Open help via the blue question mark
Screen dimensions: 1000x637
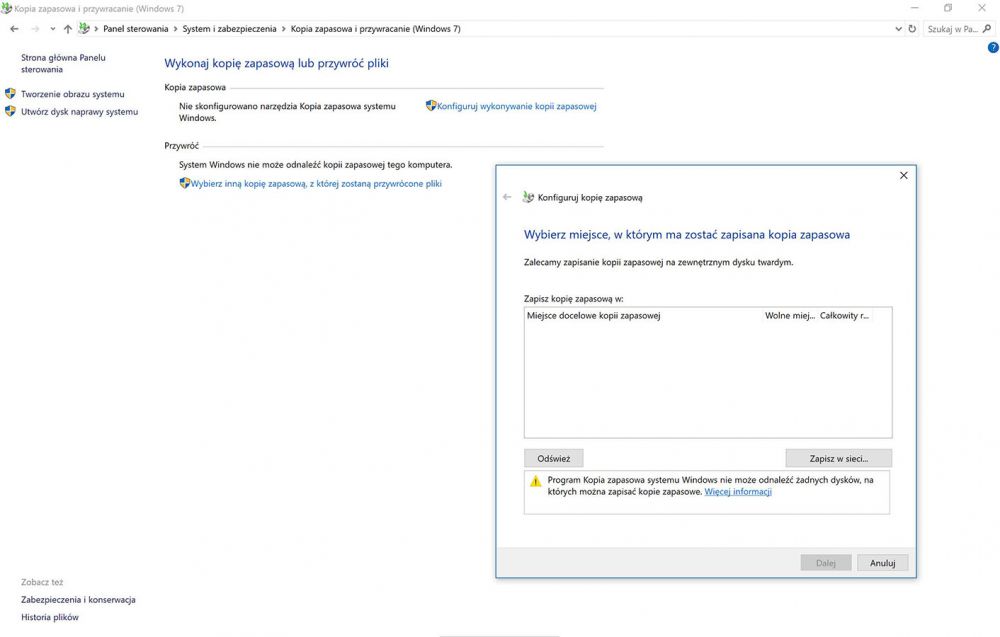(x=993, y=48)
